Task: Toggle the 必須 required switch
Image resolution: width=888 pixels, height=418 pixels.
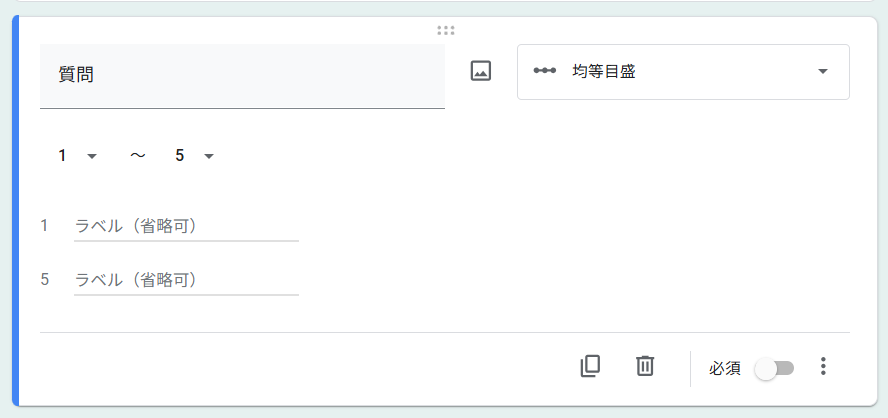Action: coord(775,369)
